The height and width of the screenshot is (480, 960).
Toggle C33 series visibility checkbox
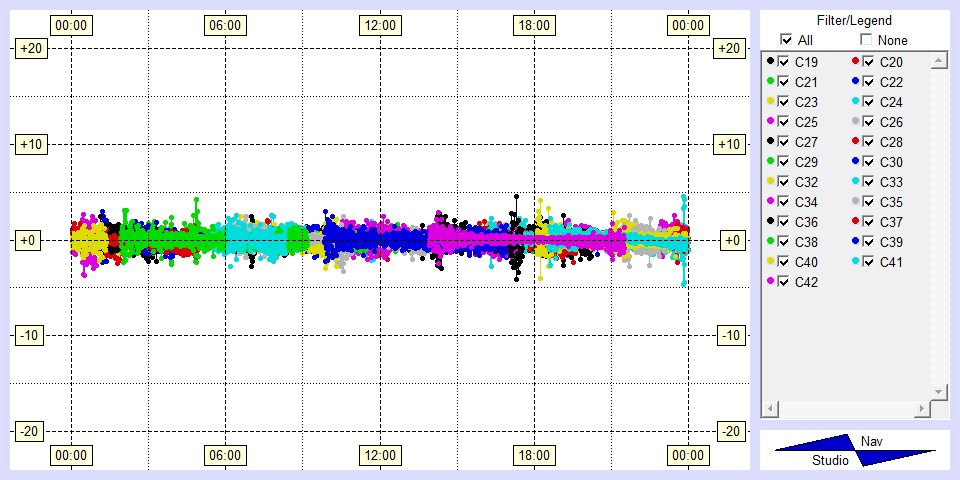[869, 182]
